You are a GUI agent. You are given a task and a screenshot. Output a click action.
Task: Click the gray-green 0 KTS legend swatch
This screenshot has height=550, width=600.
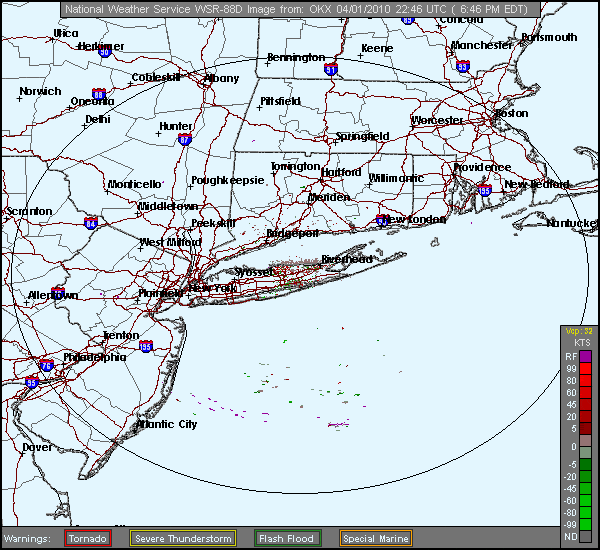(585, 452)
